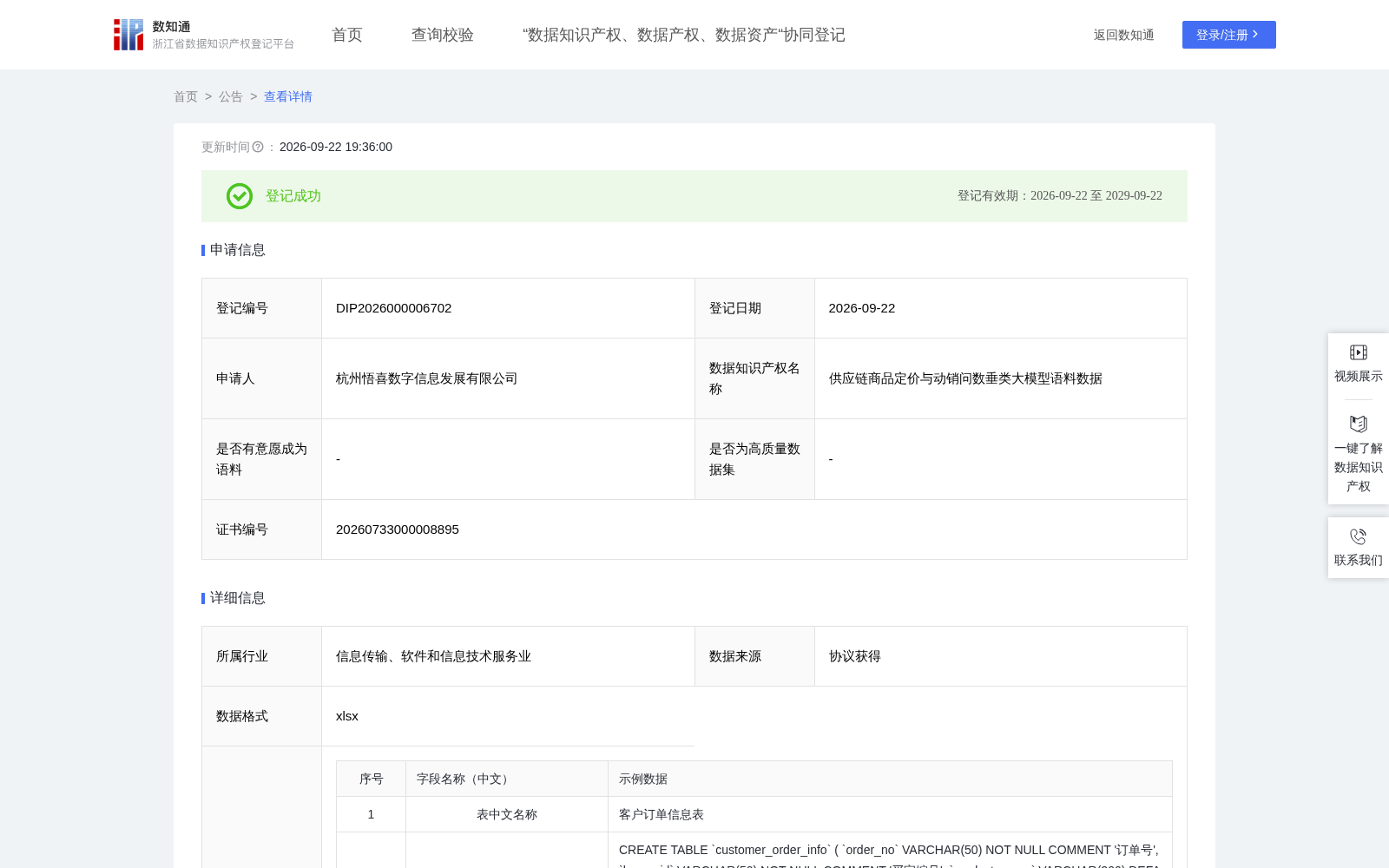Click the 登记成功 status text

point(293,196)
